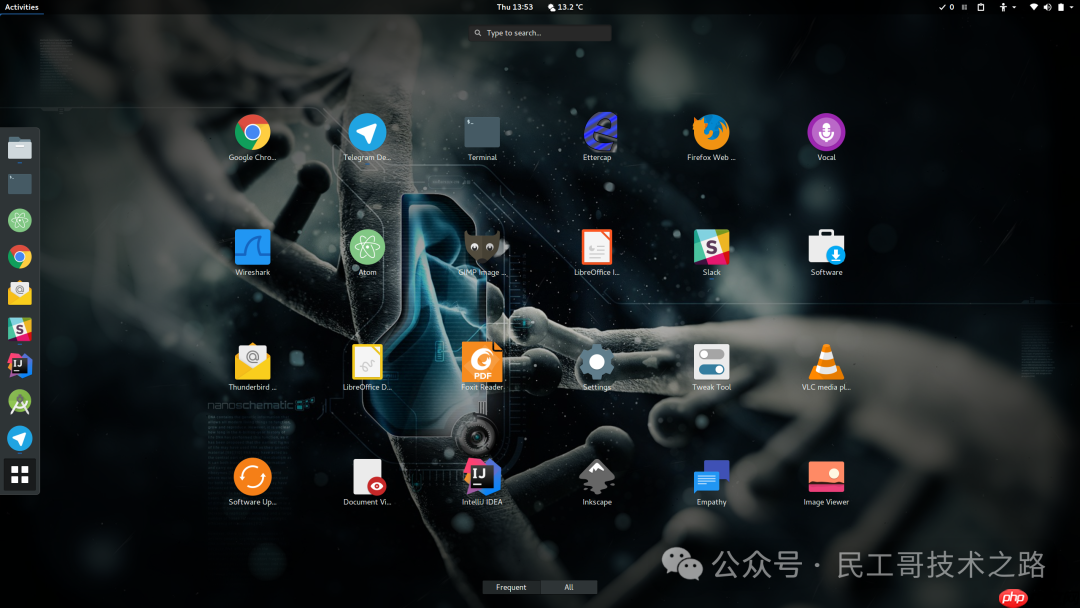The width and height of the screenshot is (1080, 608).
Task: Open Document Viewer
Action: (x=368, y=477)
